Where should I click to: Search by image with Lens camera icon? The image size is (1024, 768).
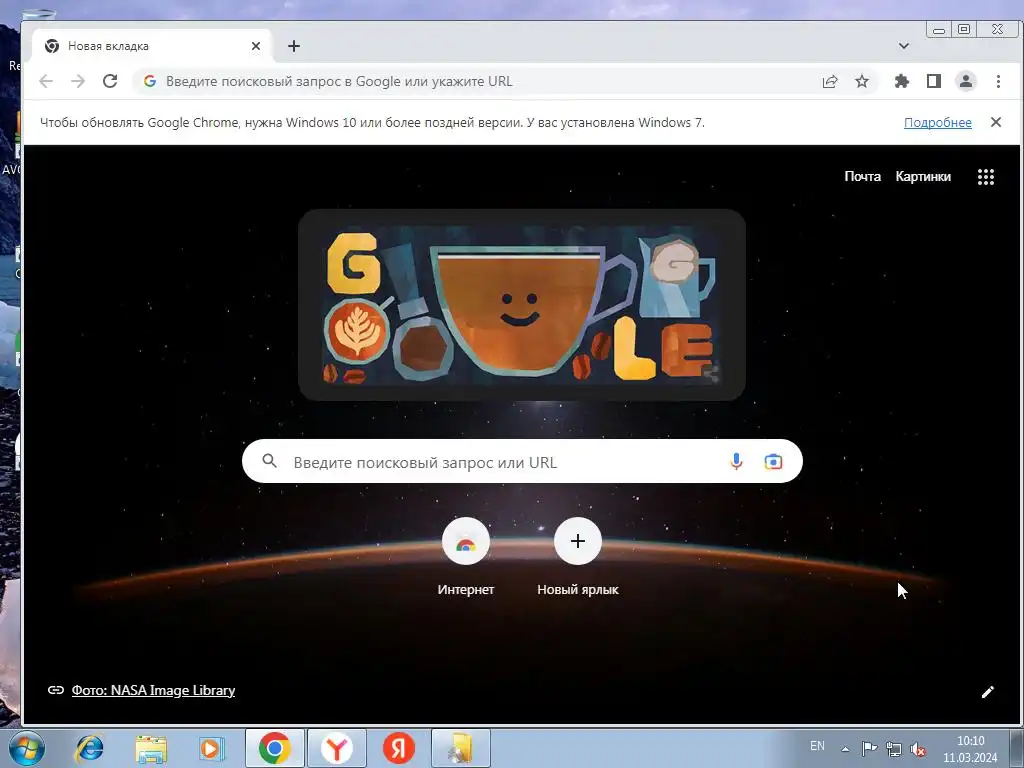pos(773,462)
